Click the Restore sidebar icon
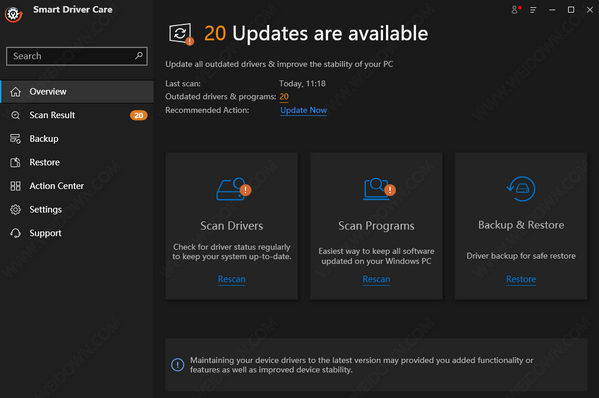The width and height of the screenshot is (599, 398). point(15,162)
